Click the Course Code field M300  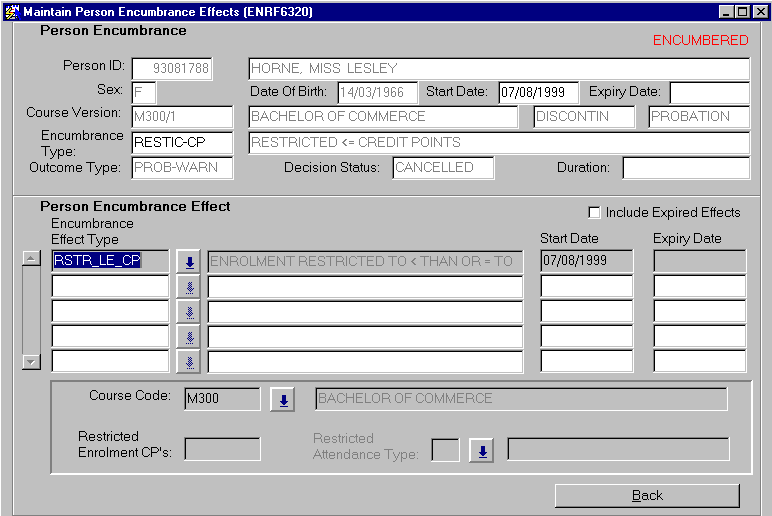click(x=222, y=400)
